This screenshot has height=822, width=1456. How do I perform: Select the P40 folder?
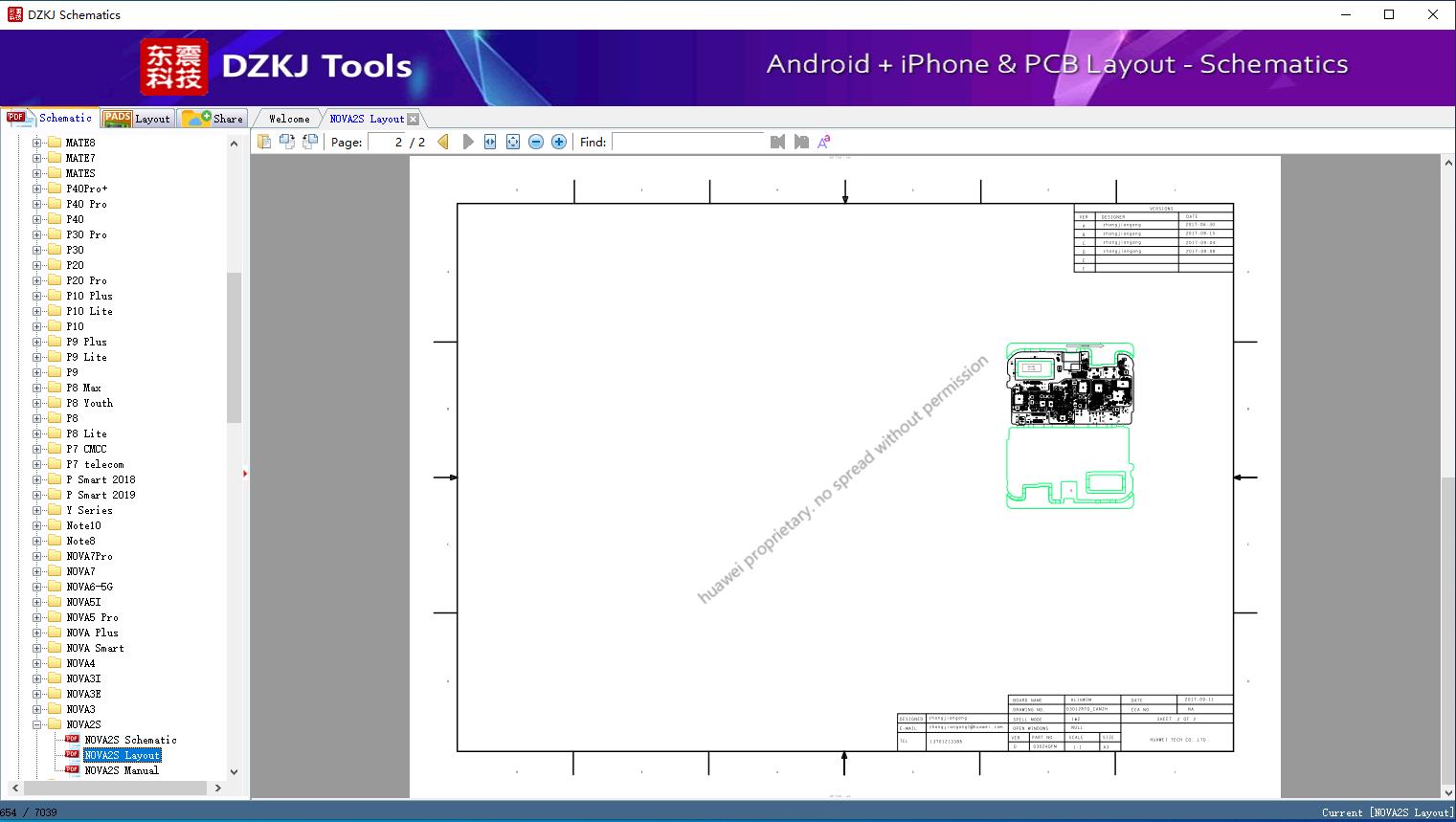pos(75,219)
